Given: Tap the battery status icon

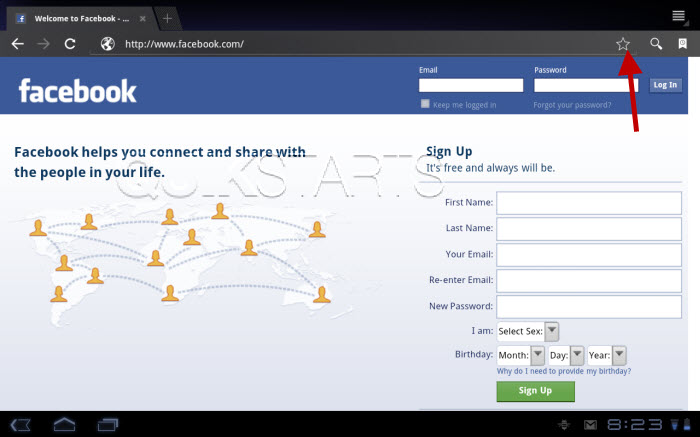Looking at the screenshot, I should (x=688, y=424).
